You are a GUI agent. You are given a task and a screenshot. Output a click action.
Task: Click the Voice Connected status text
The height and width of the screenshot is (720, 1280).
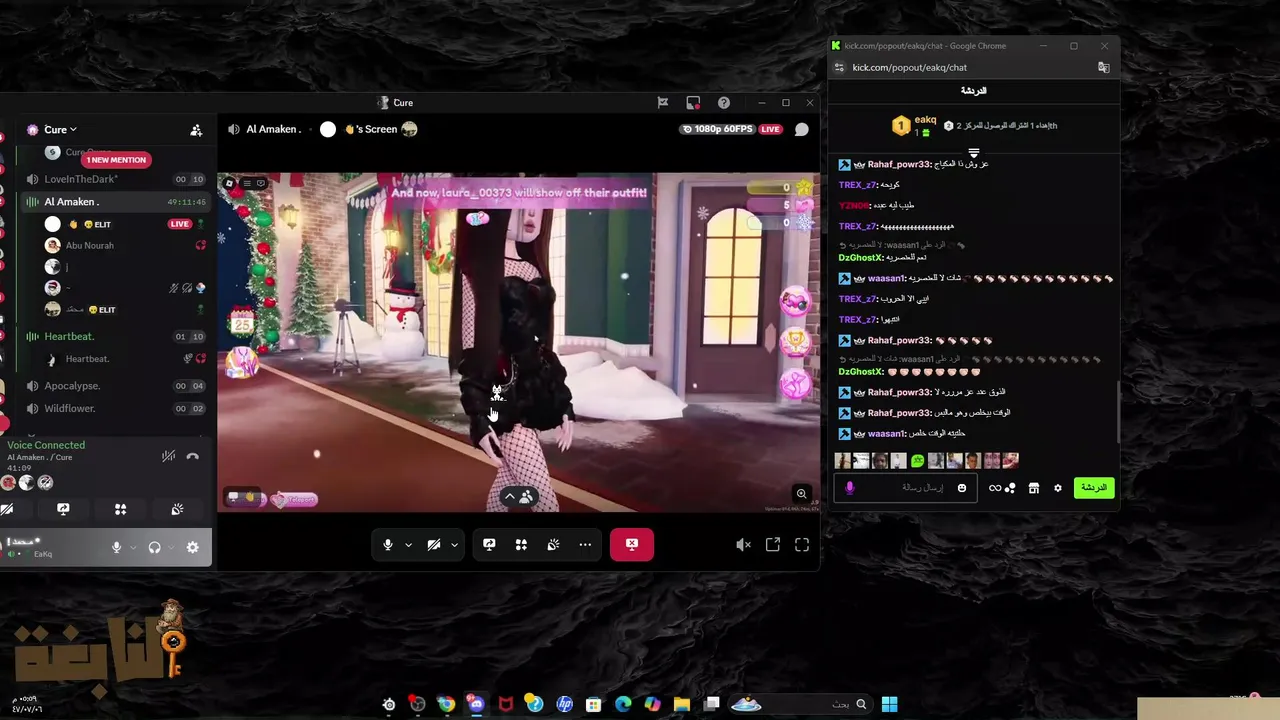(46, 445)
